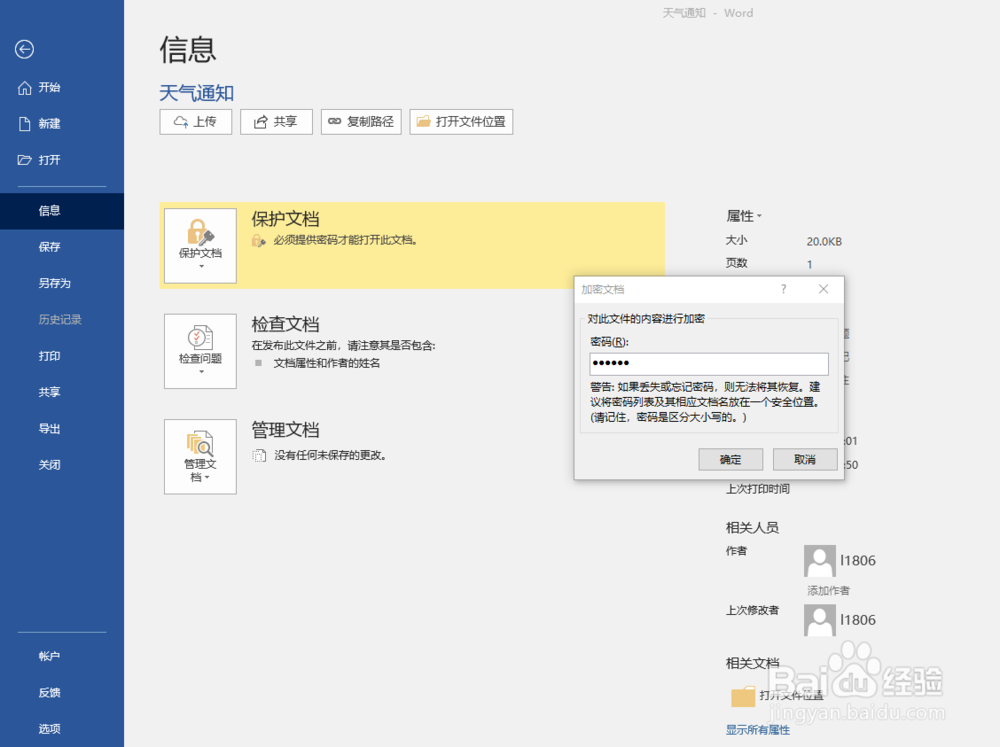Open the 保护文档 dropdown button
The width and height of the screenshot is (1000, 747).
click(200, 246)
